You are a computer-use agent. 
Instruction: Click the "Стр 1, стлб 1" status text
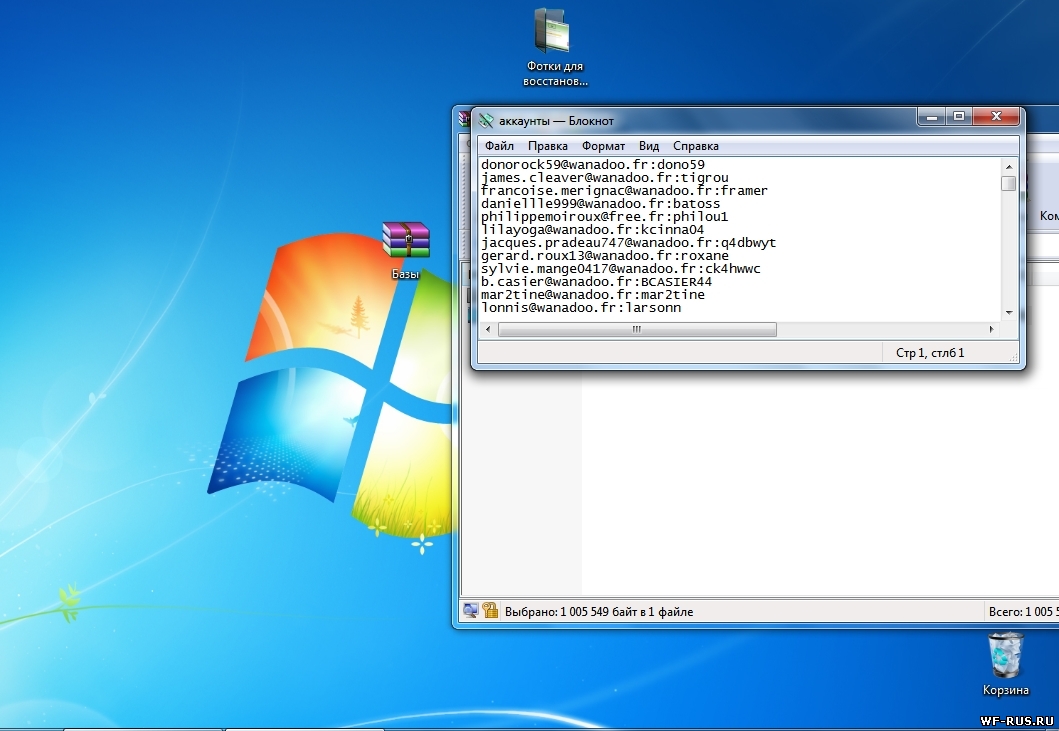click(x=930, y=353)
